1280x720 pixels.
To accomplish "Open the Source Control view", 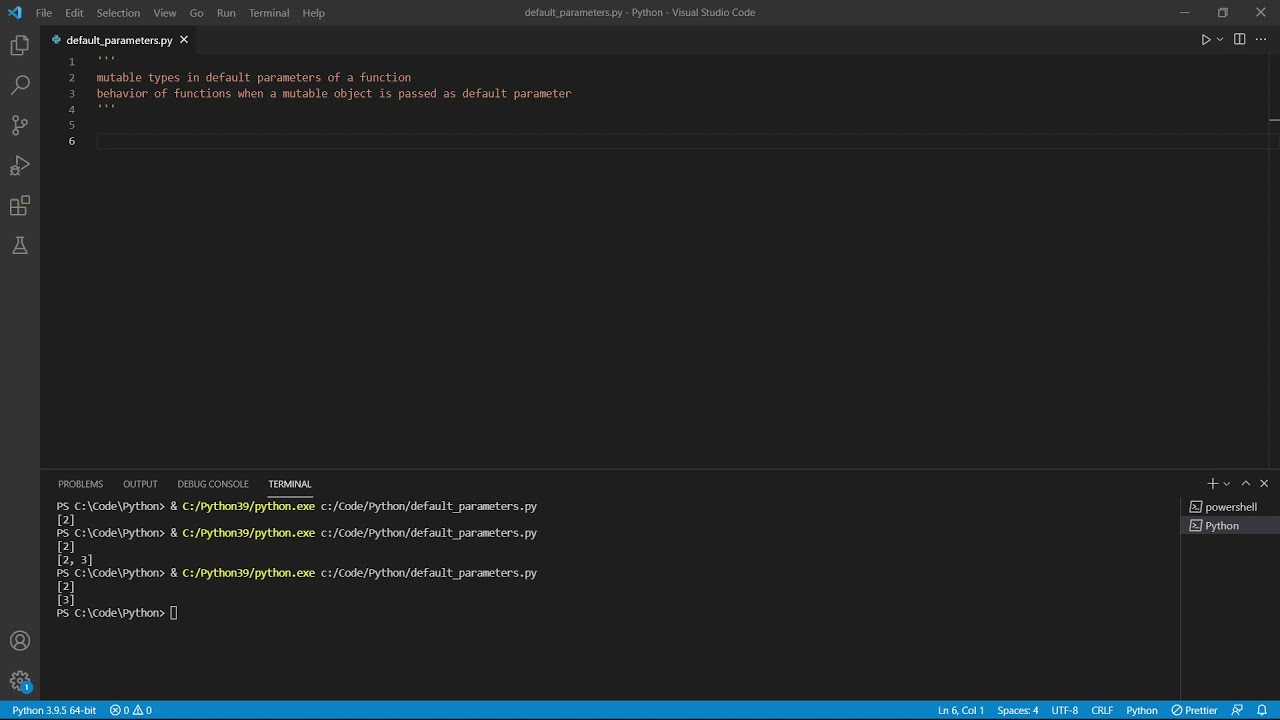I will (20, 126).
